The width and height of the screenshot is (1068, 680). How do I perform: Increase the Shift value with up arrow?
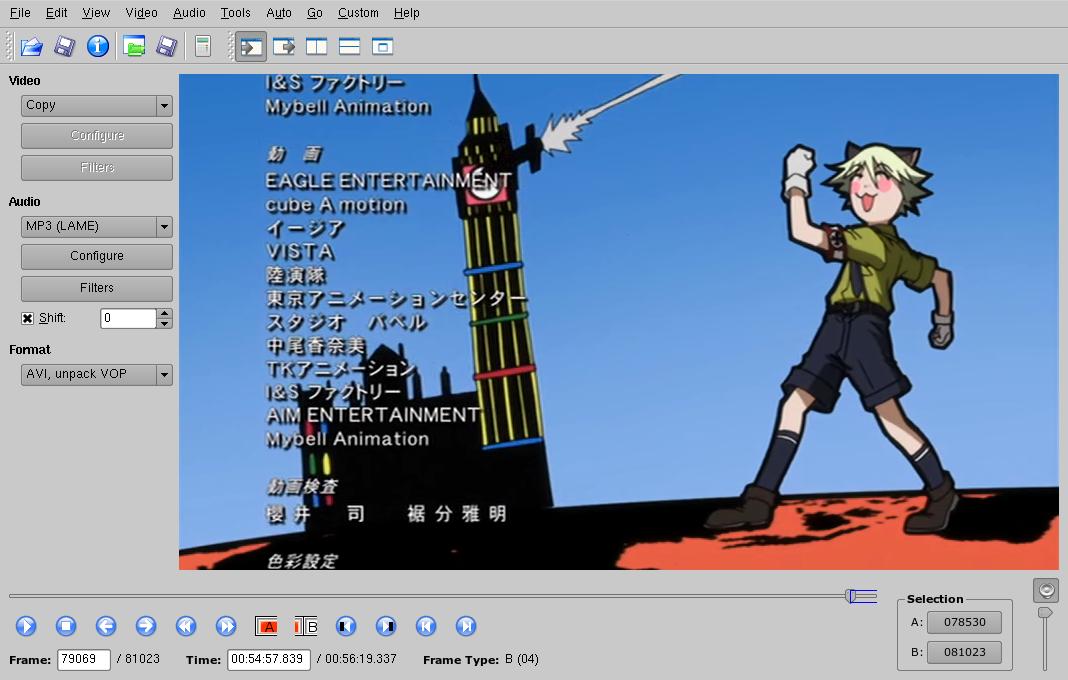164,313
